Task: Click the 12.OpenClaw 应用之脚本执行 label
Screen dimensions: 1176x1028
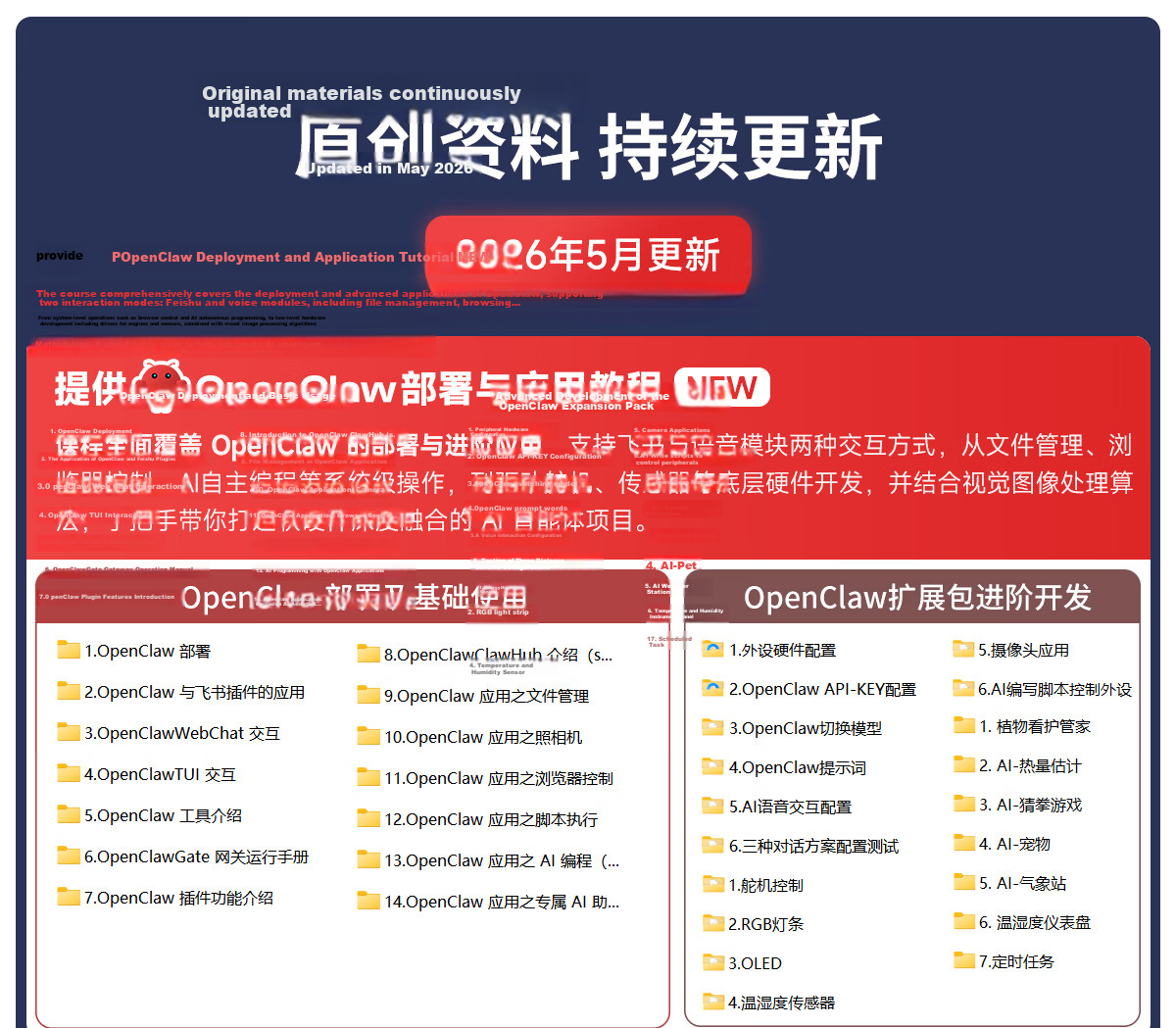Action: pos(491,819)
